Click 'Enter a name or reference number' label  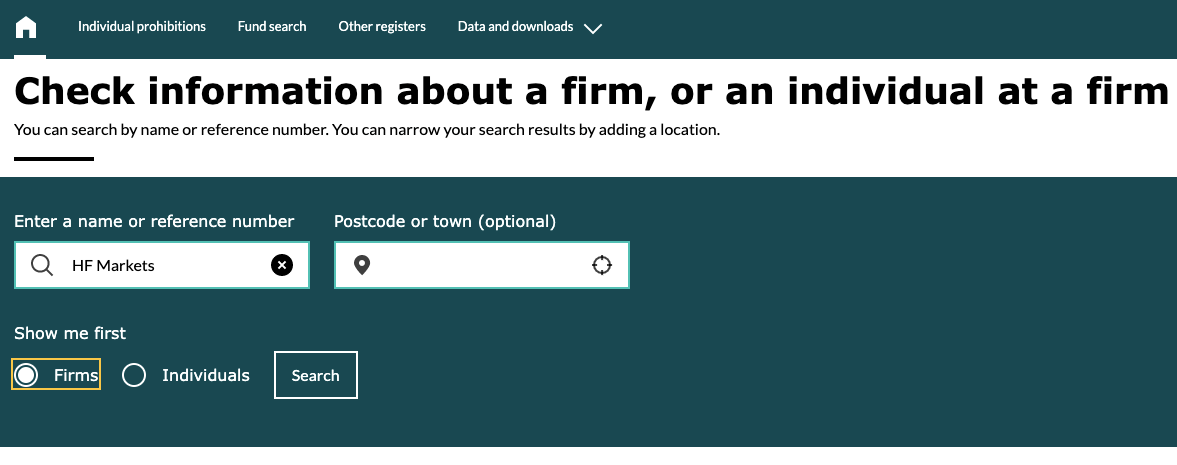155,222
